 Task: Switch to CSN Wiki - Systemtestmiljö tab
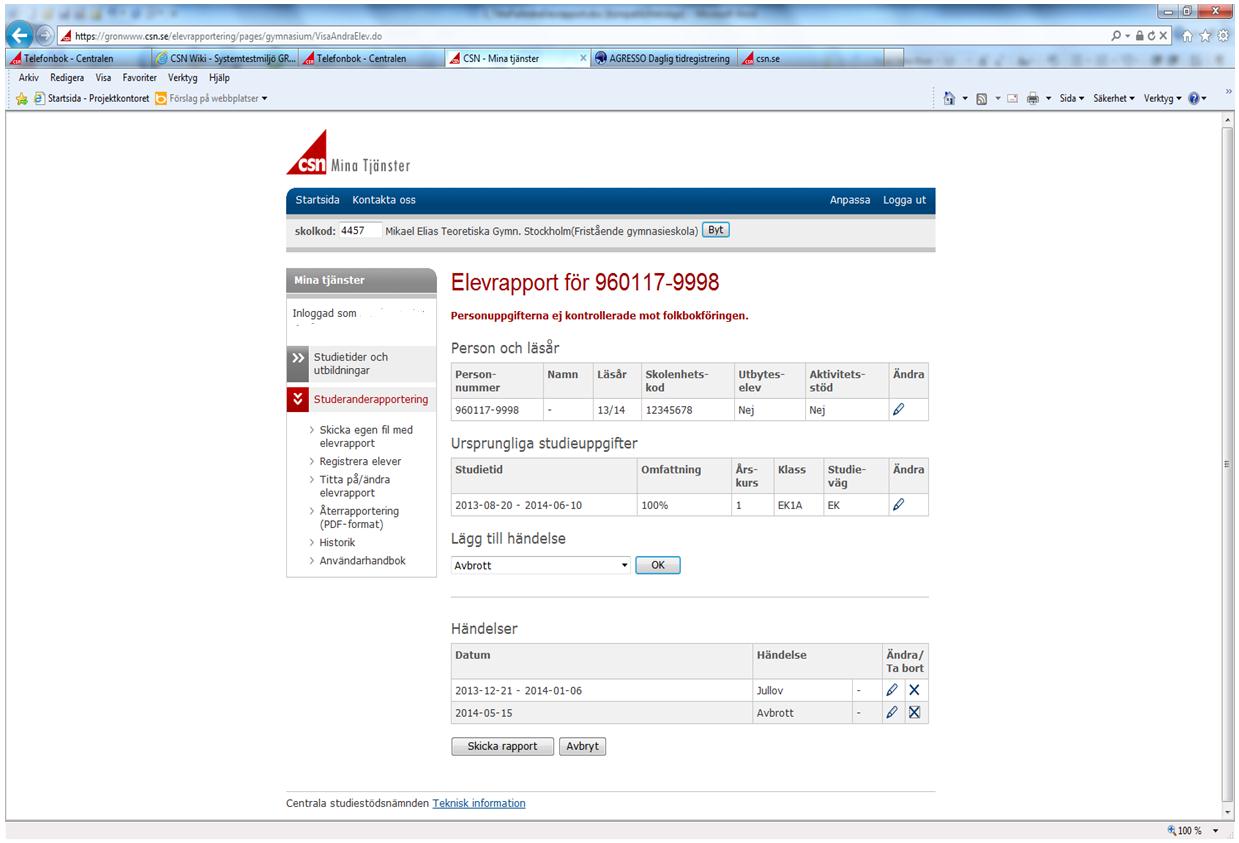pos(225,58)
